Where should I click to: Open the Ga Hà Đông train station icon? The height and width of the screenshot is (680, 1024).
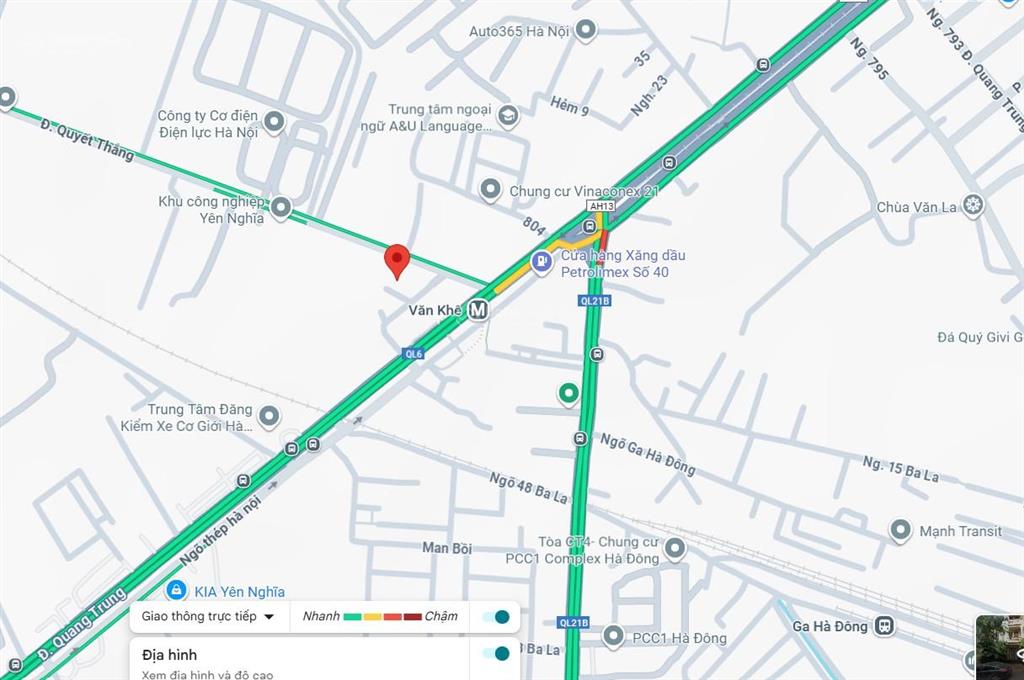pyautogui.click(x=885, y=625)
